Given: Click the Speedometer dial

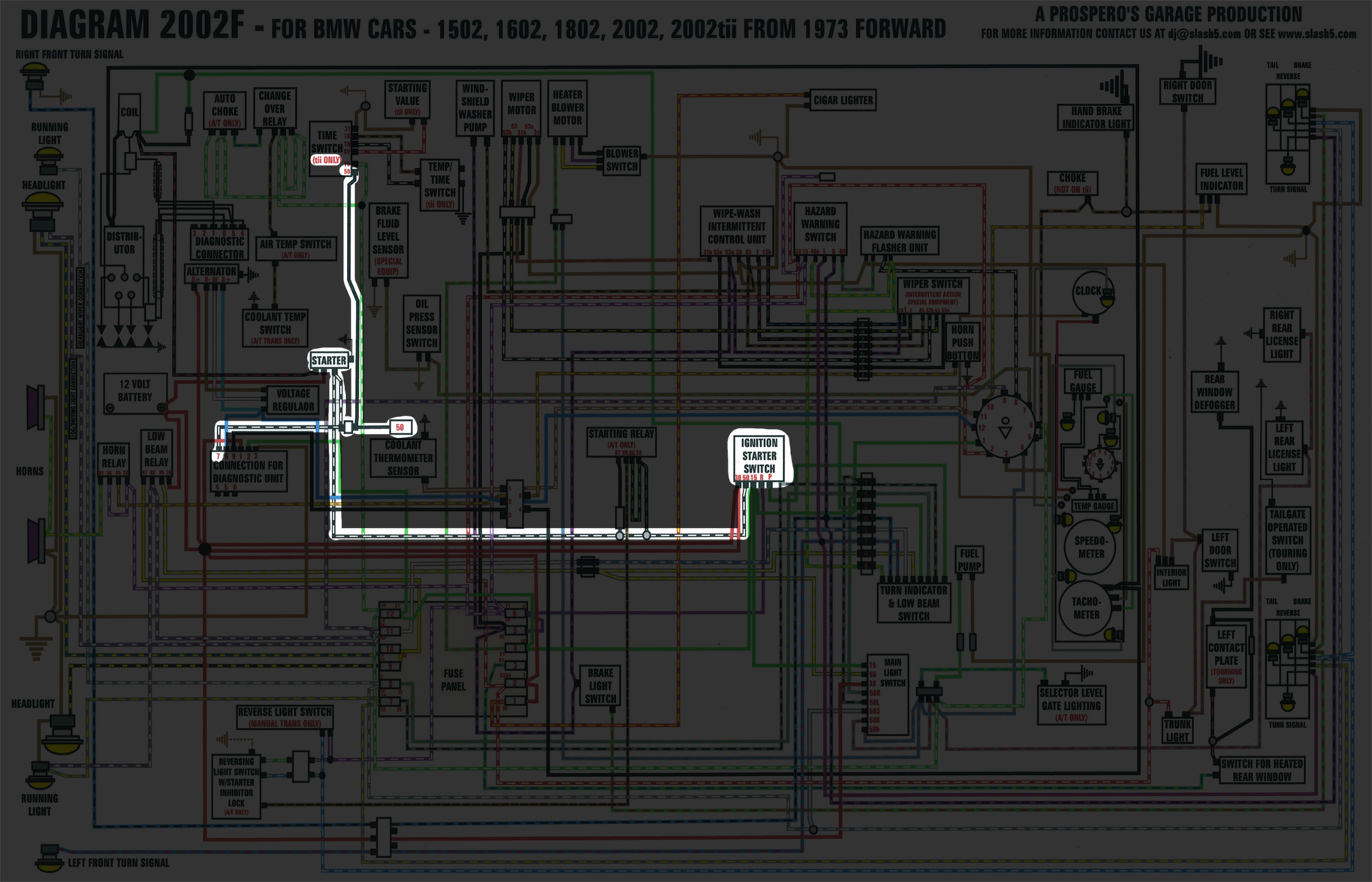Looking at the screenshot, I should (x=1090, y=548).
